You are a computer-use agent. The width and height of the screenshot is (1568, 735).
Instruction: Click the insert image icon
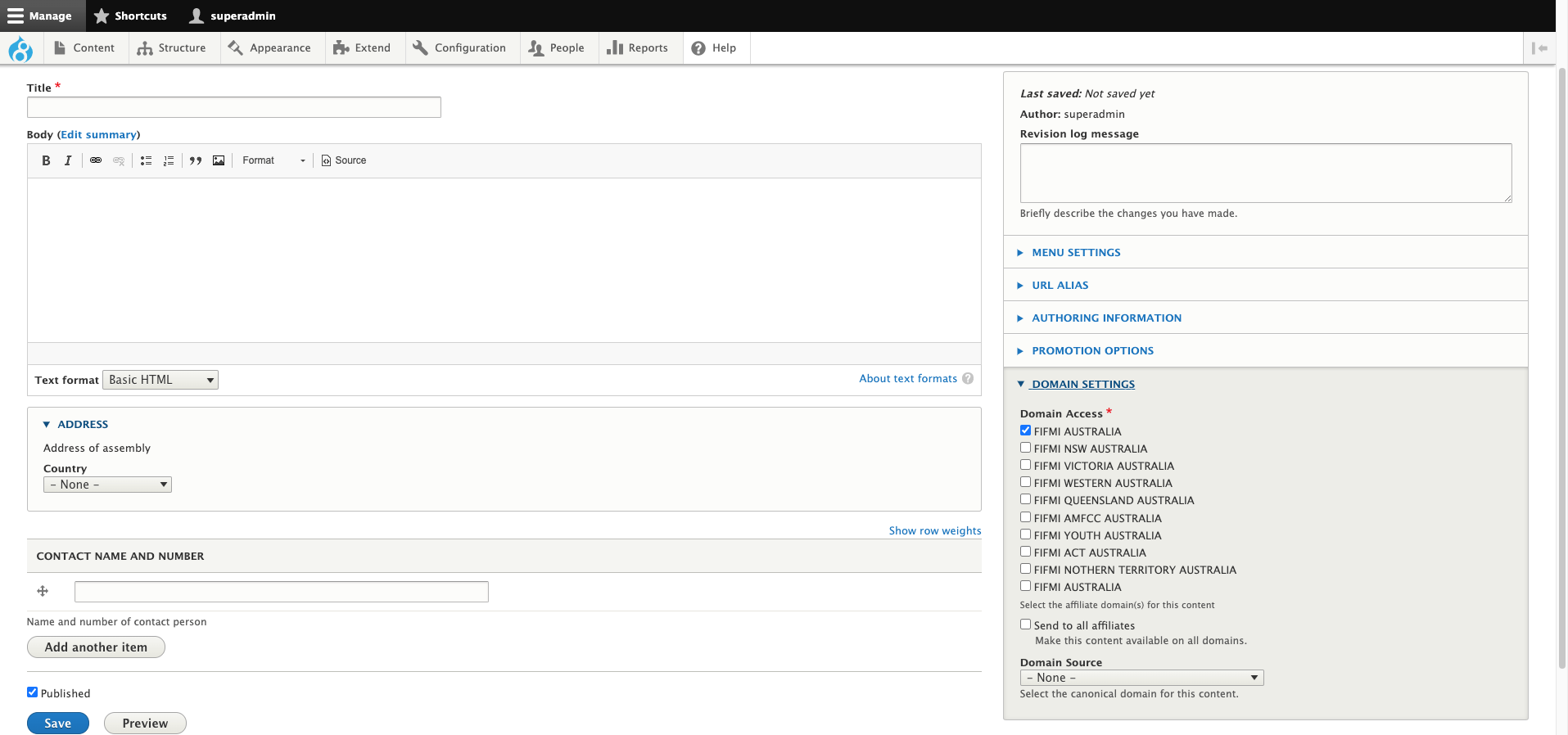click(x=219, y=160)
